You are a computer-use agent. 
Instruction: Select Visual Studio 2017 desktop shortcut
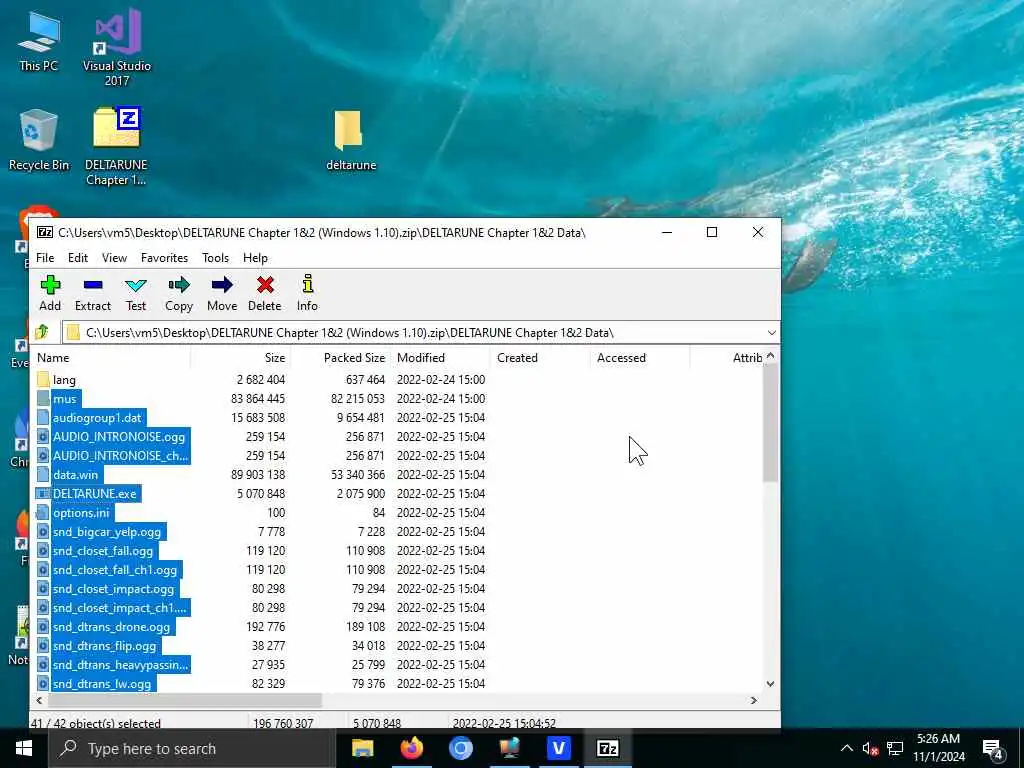pos(117,47)
